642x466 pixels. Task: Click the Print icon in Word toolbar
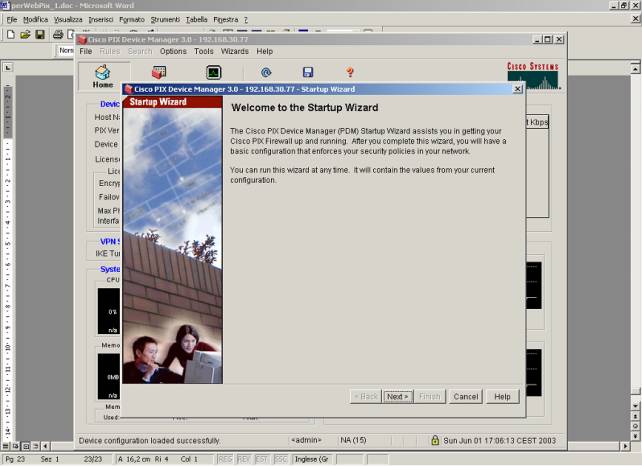point(58,34)
